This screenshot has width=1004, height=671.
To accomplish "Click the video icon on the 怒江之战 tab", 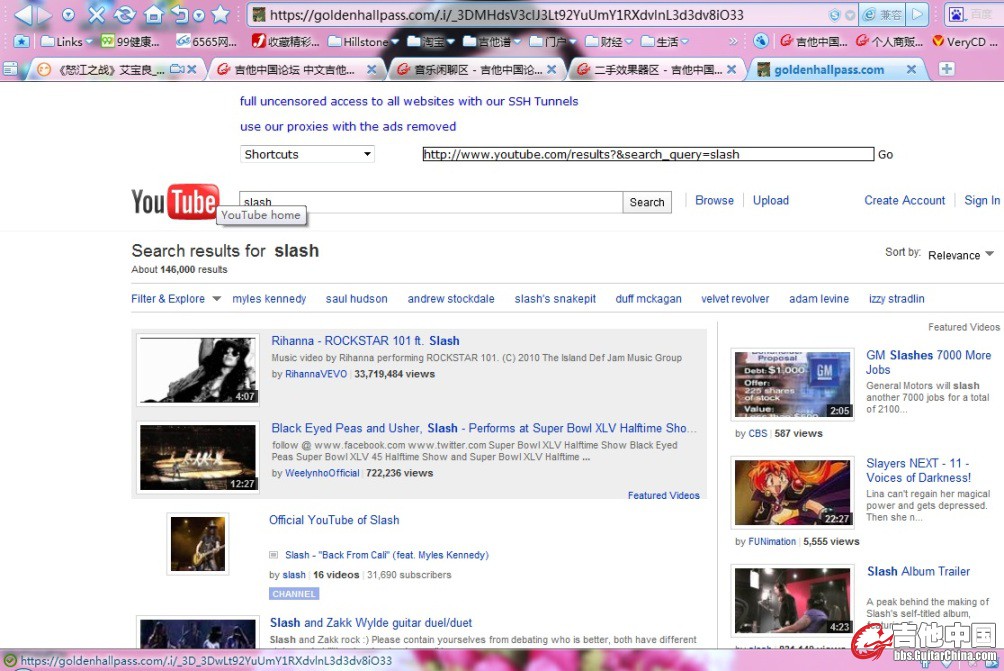I will click(177, 69).
